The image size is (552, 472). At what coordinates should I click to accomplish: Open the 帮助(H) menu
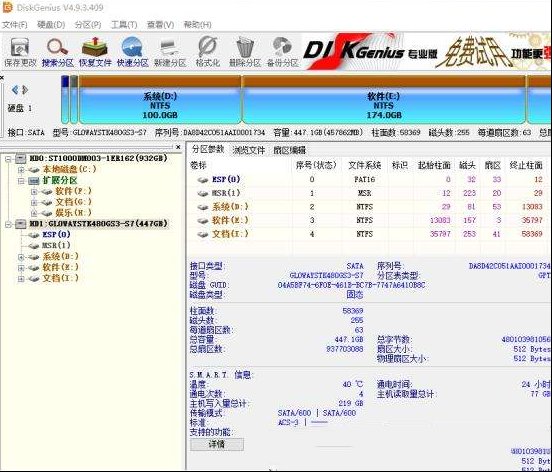point(197,25)
